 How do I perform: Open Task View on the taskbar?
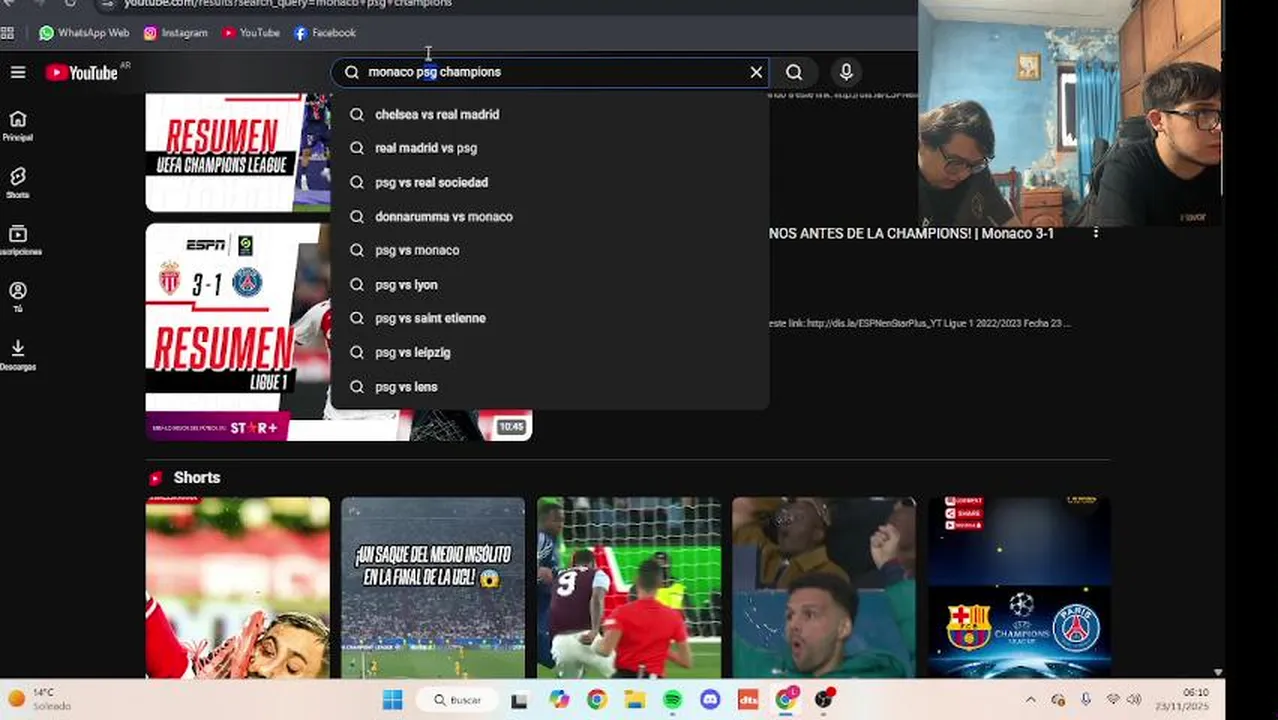[519, 700]
